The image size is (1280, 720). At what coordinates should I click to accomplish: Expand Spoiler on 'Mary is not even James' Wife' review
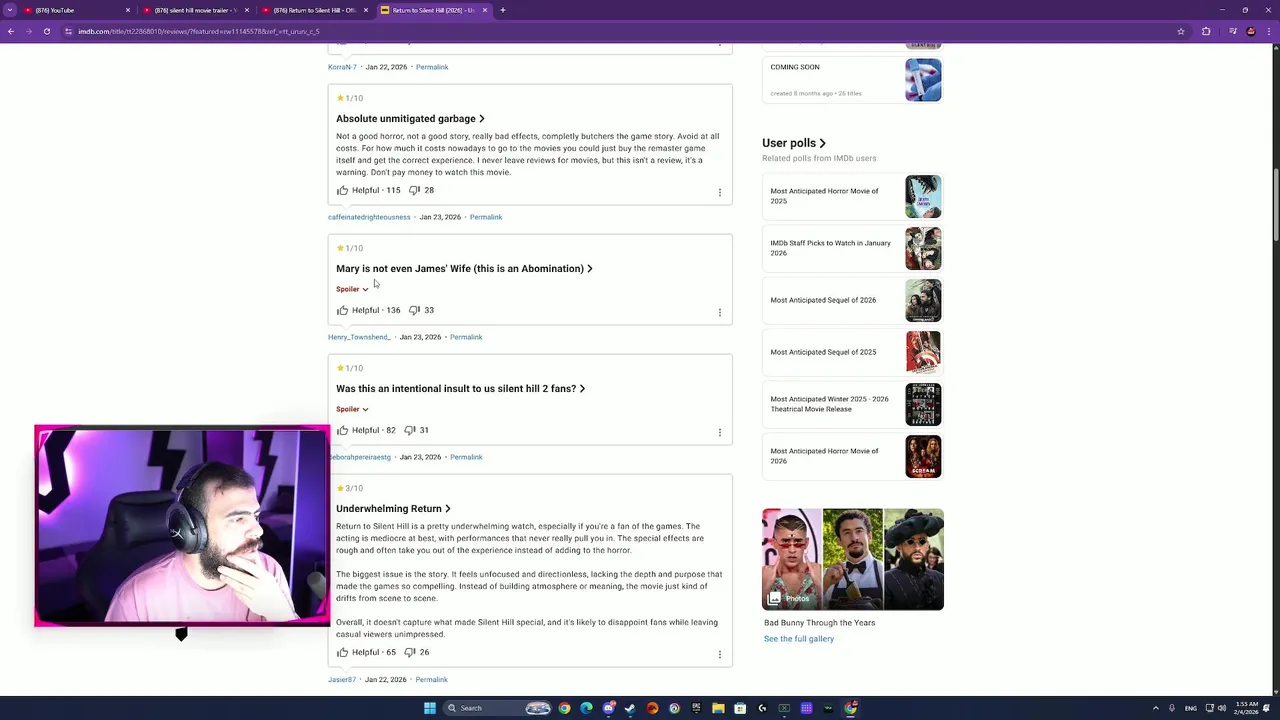click(x=352, y=289)
